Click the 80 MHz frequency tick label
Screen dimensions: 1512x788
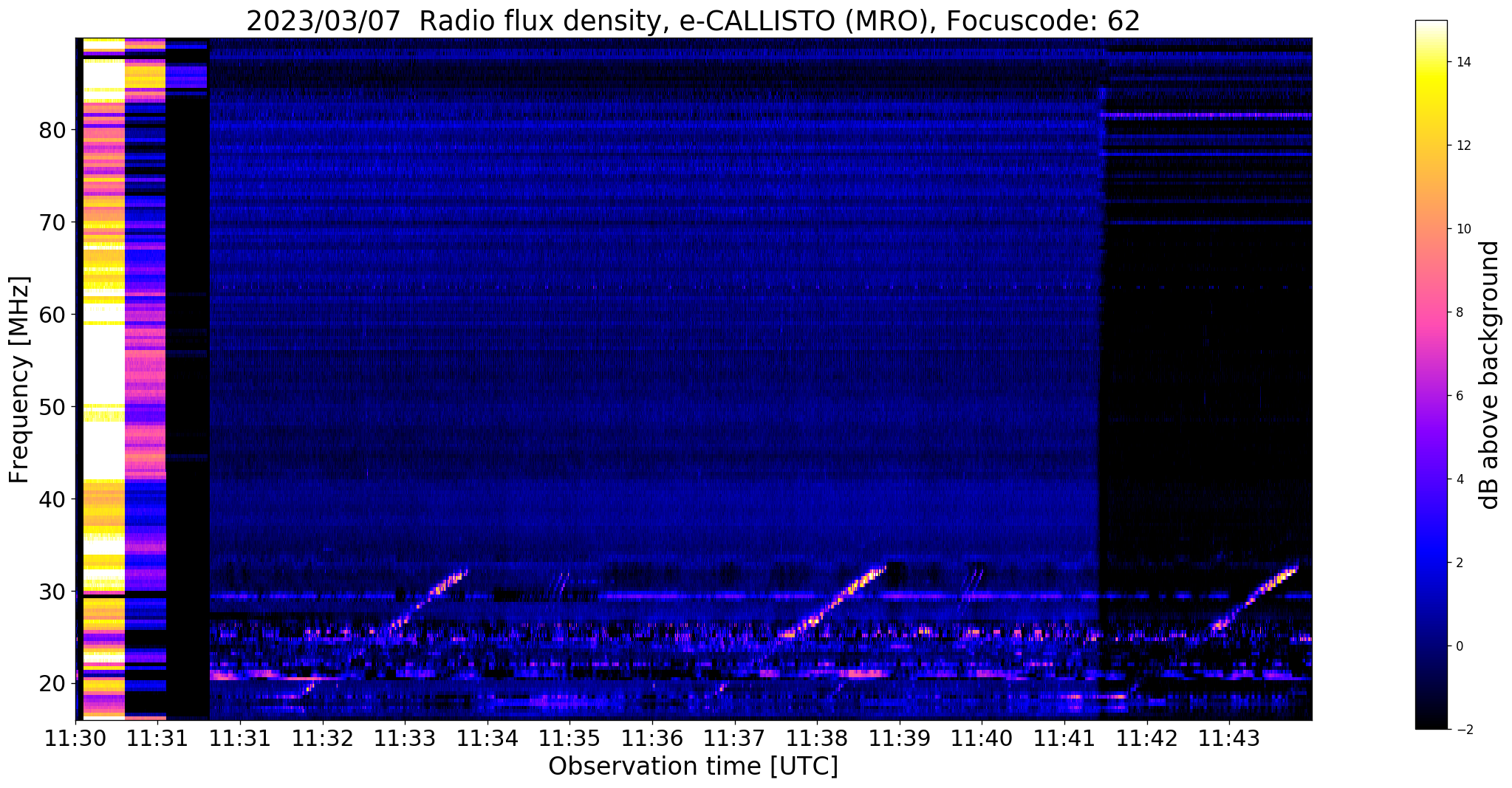(x=52, y=130)
